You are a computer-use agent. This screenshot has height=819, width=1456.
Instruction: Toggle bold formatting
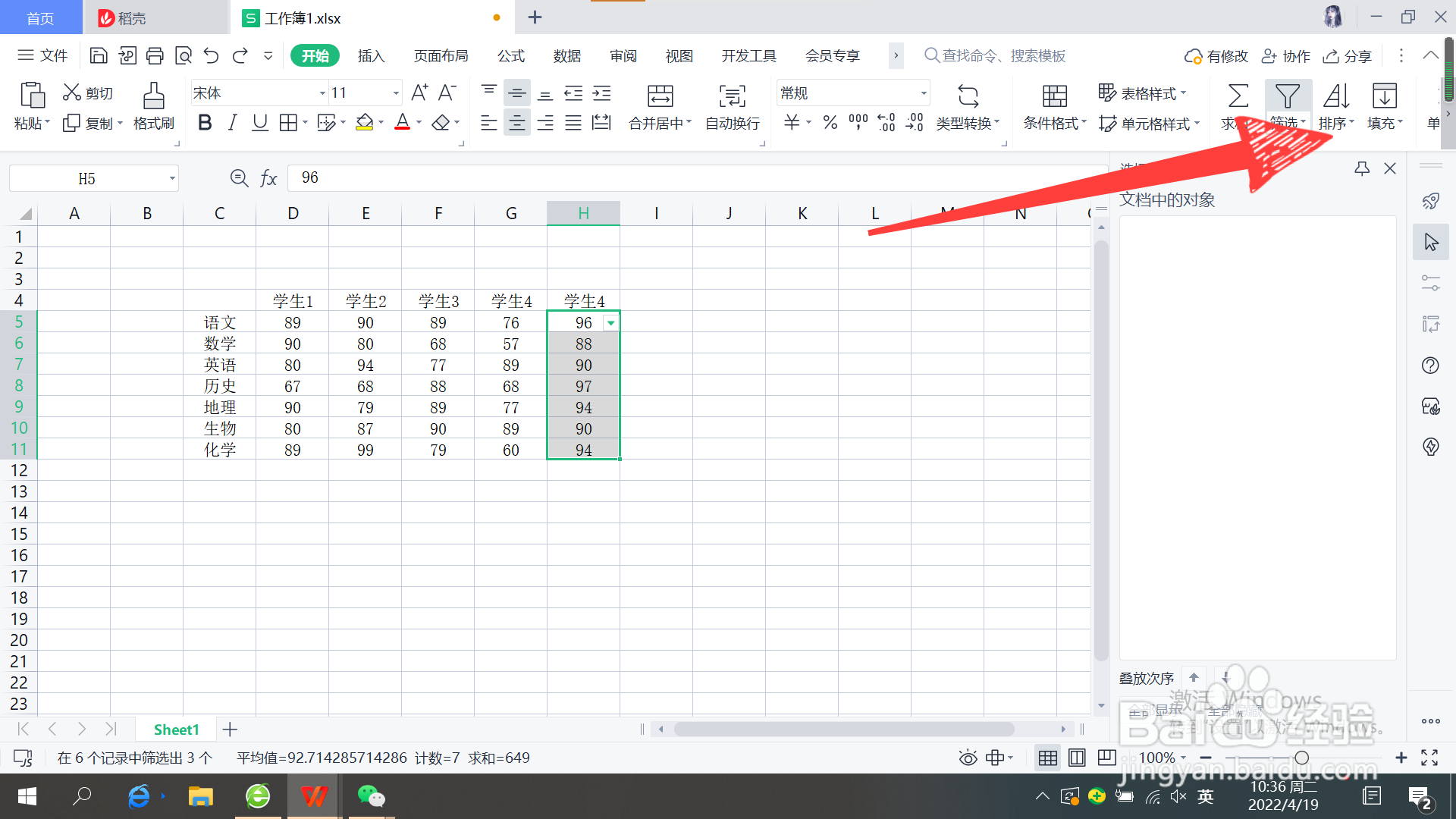tap(204, 122)
